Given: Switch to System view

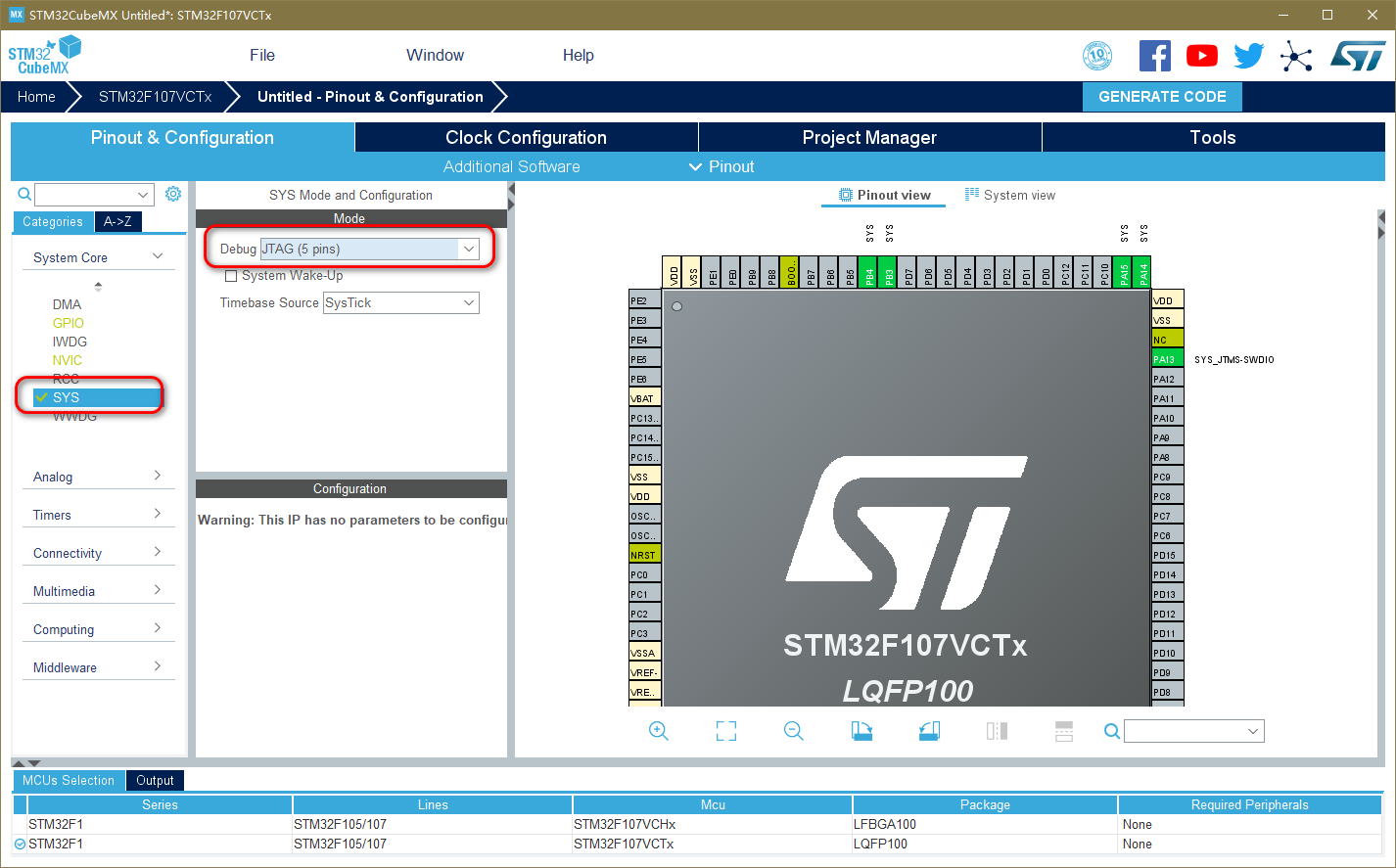Looking at the screenshot, I should point(1010,195).
